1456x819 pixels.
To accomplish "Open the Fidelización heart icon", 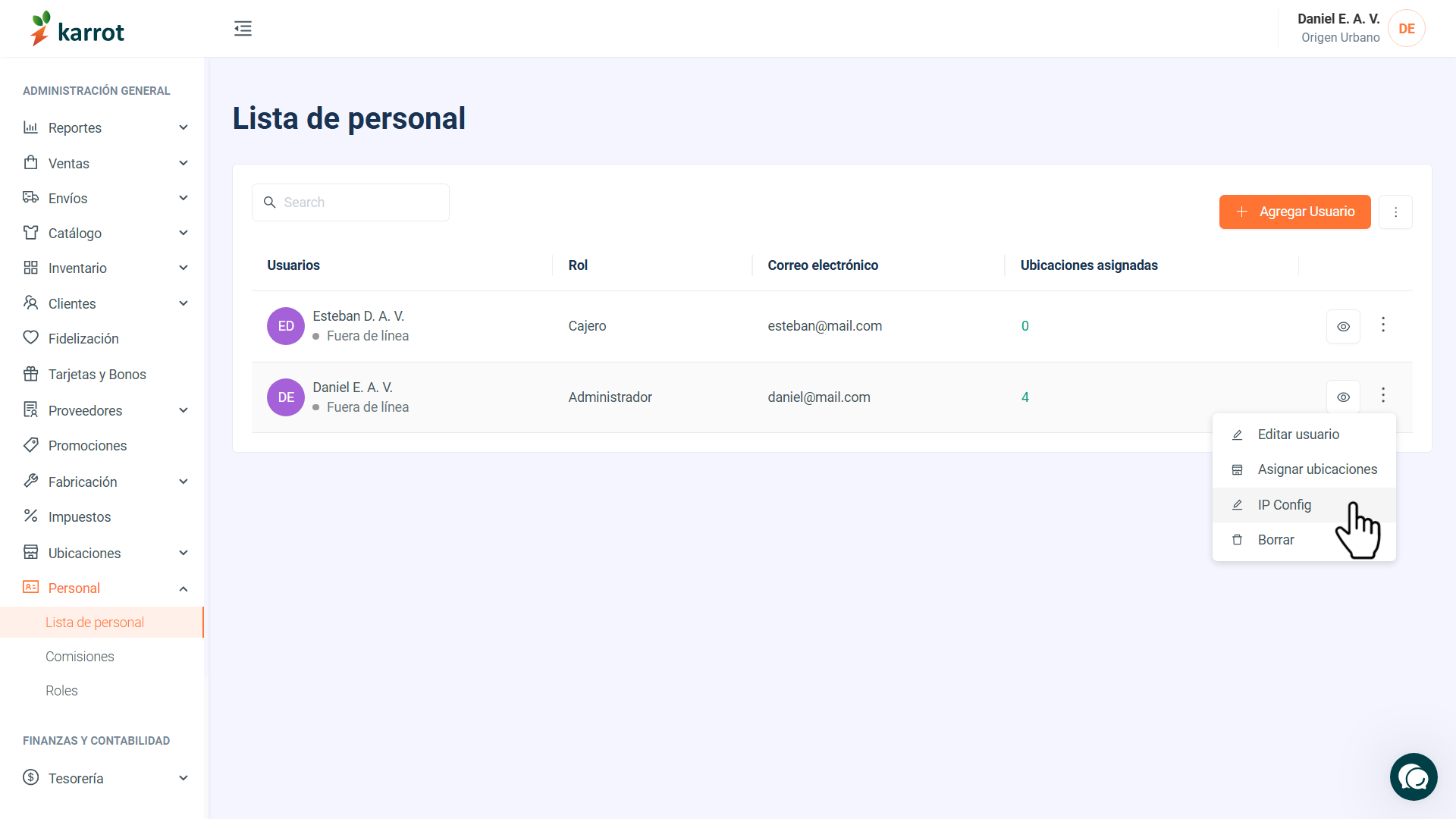I will click(x=30, y=337).
